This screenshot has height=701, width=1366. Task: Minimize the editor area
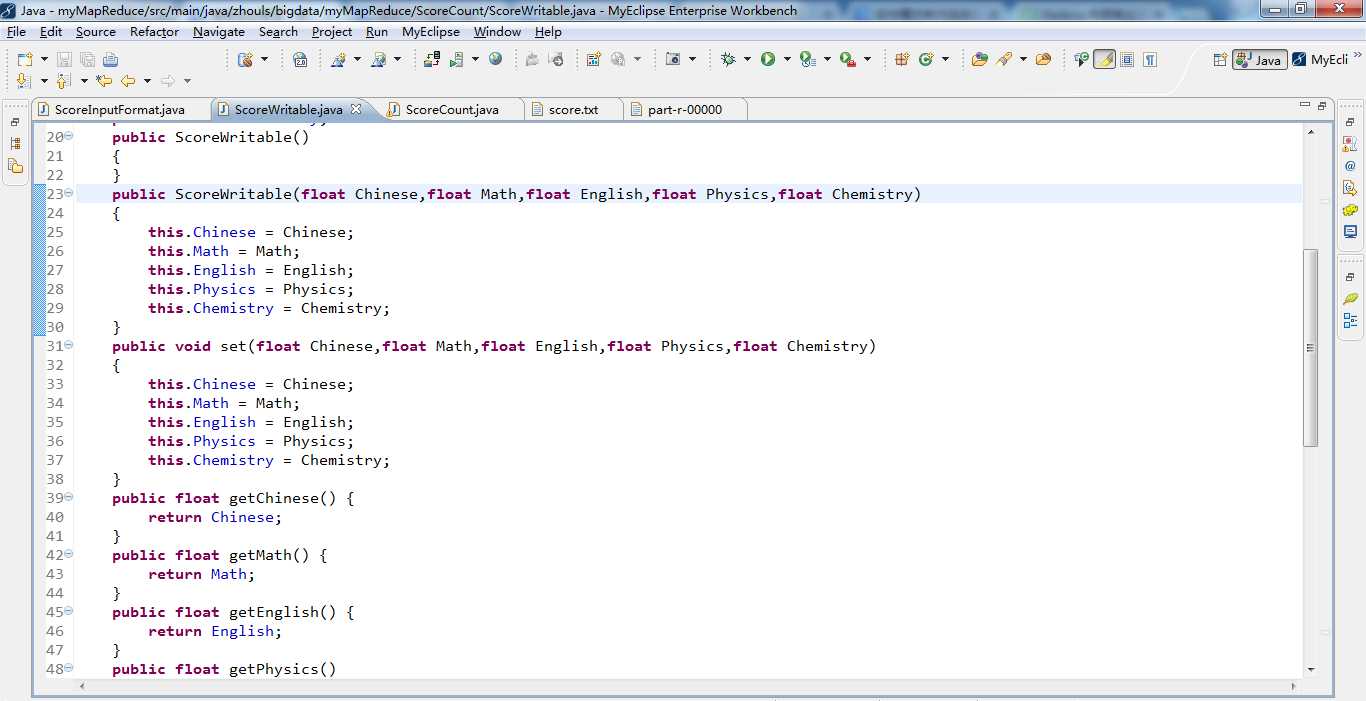pos(1304,104)
